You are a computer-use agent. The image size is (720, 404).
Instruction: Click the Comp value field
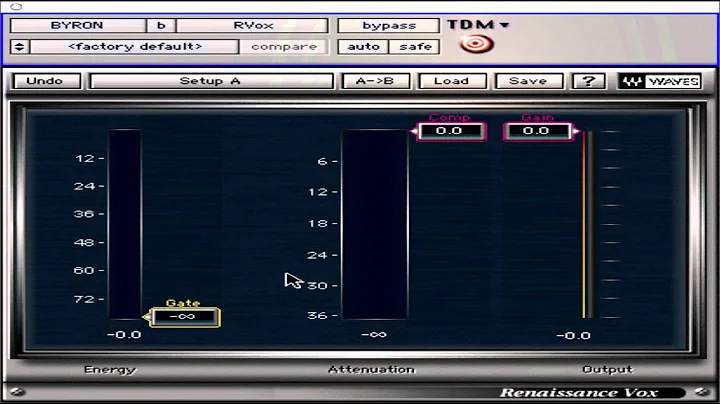click(x=450, y=131)
